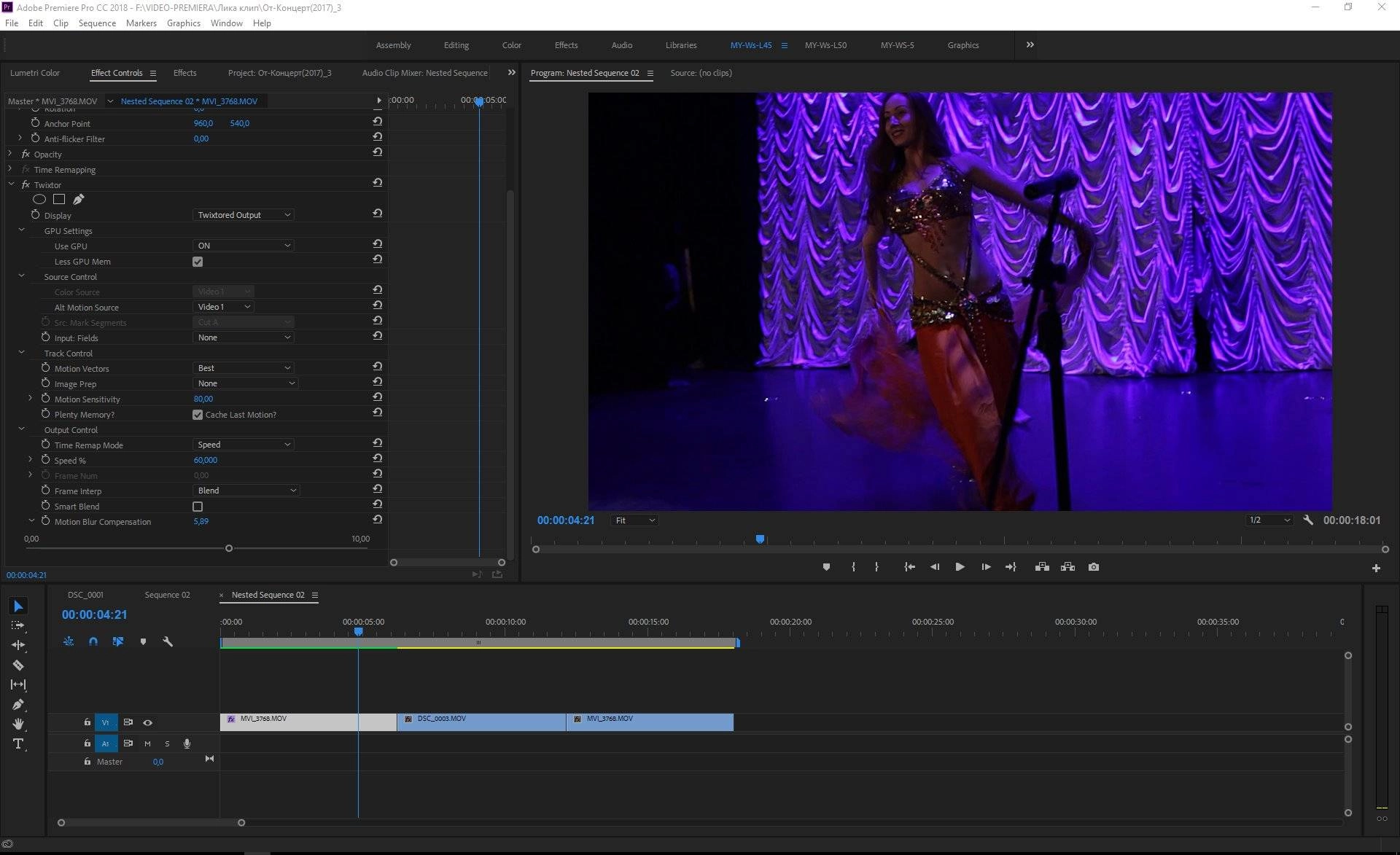The image size is (1400, 855).
Task: Select the Slip tool
Action: (x=18, y=684)
